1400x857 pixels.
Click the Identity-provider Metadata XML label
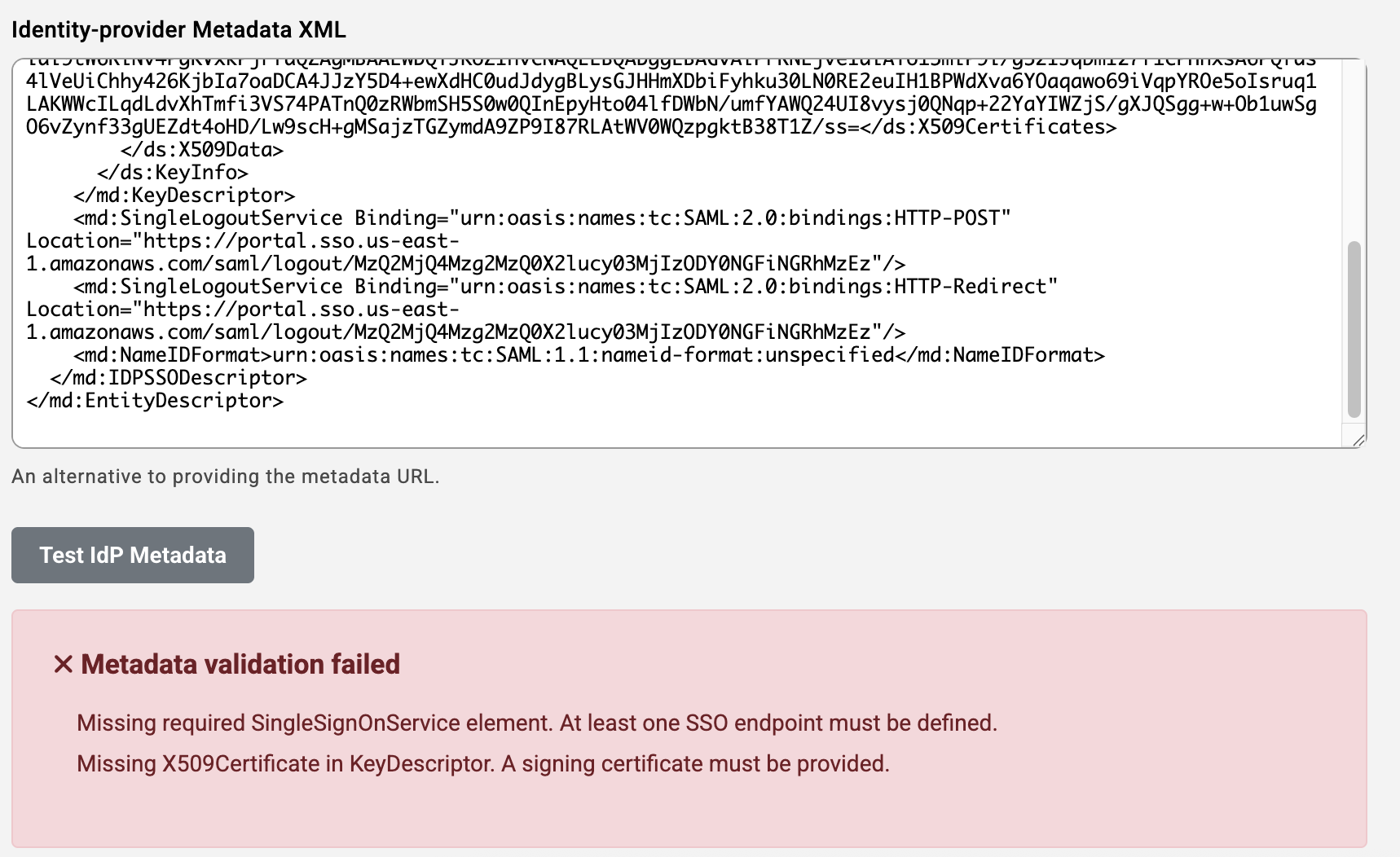click(178, 30)
